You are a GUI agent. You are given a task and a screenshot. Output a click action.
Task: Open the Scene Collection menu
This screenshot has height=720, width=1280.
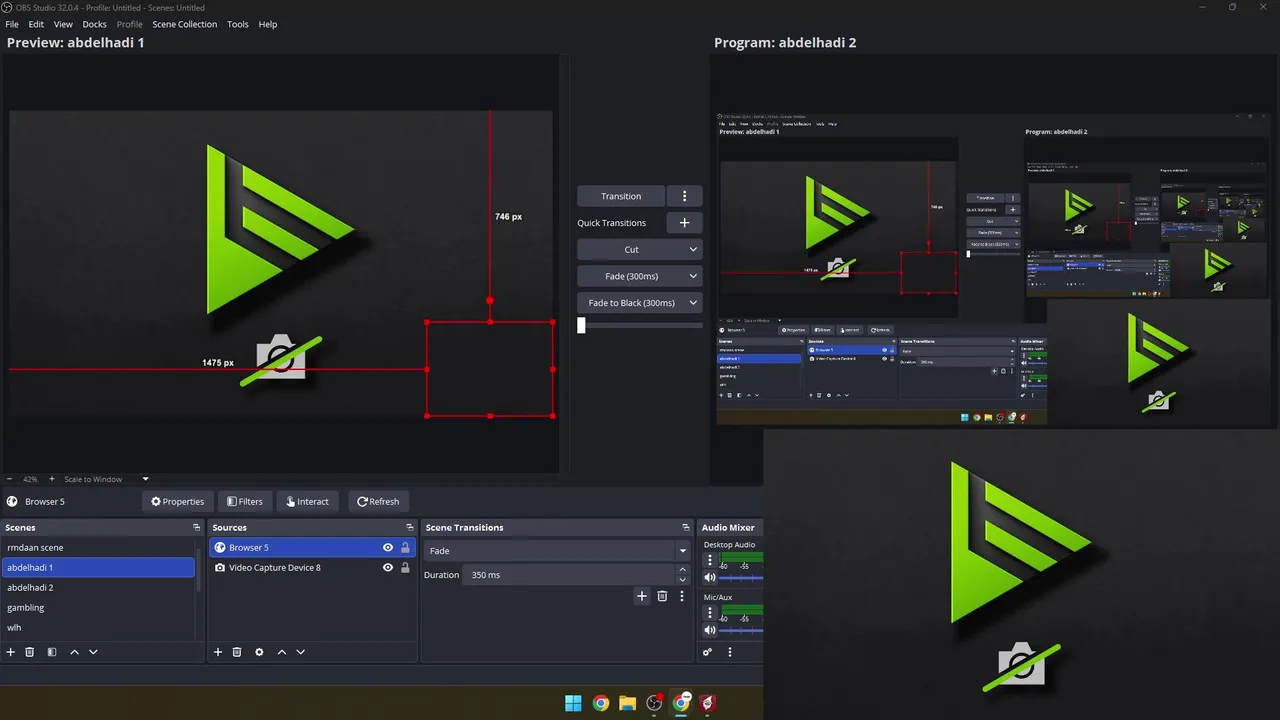[x=184, y=24]
